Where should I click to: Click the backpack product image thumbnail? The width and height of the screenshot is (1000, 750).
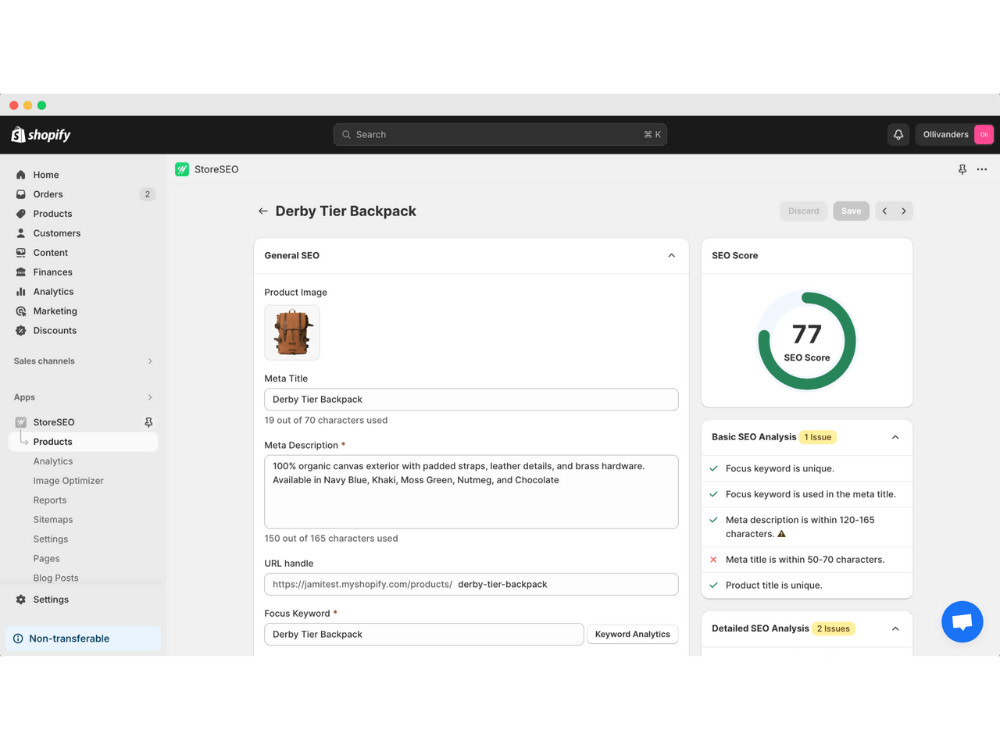(x=292, y=332)
